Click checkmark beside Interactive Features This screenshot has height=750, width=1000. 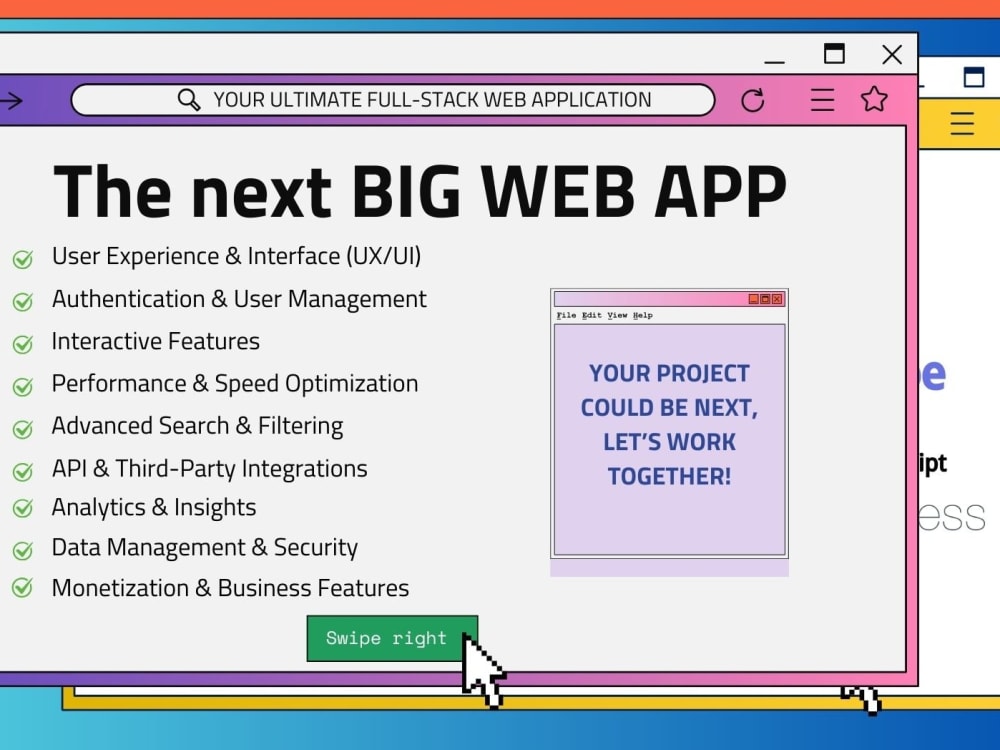click(x=23, y=344)
